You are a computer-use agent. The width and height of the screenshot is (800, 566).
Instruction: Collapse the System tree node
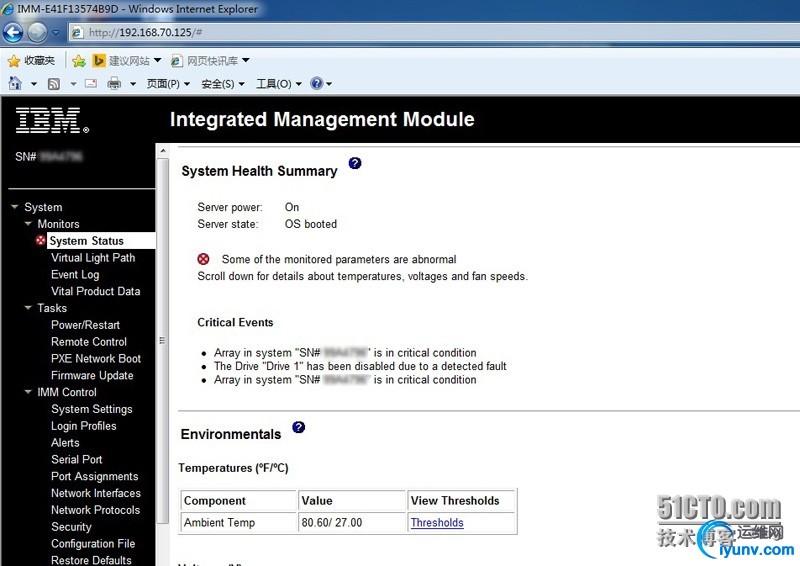[14, 207]
